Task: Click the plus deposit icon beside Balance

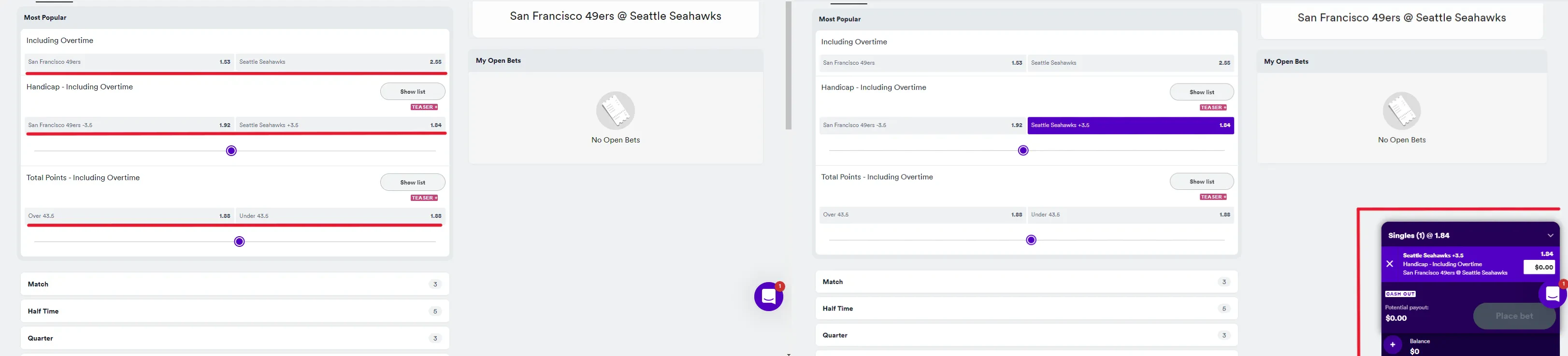Action: click(1392, 345)
